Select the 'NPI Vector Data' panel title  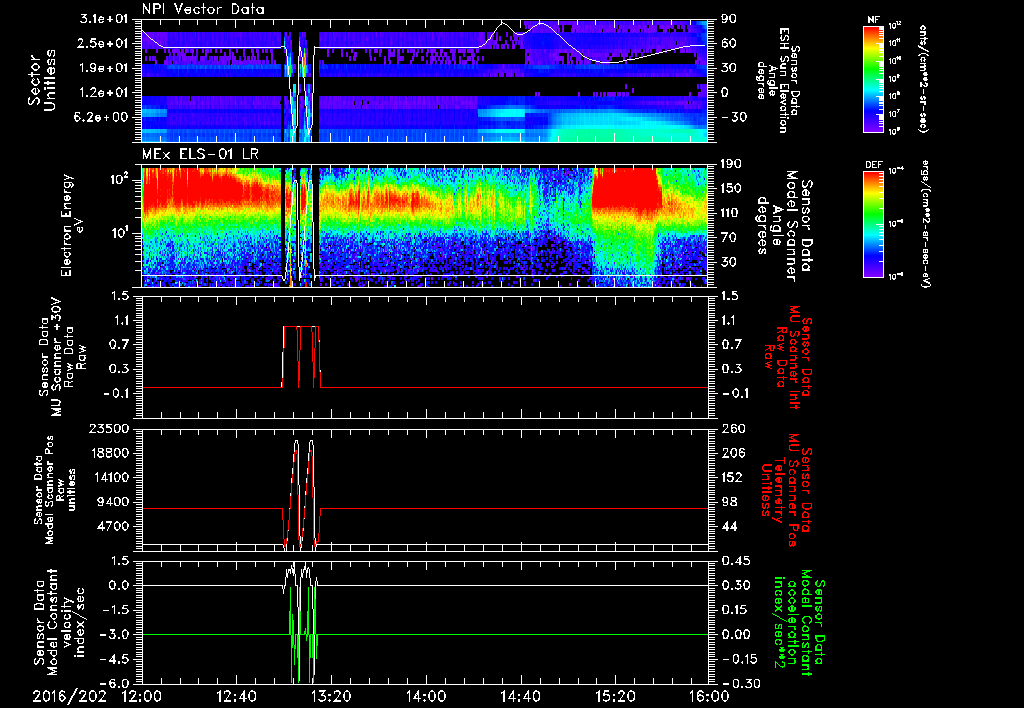click(x=203, y=9)
